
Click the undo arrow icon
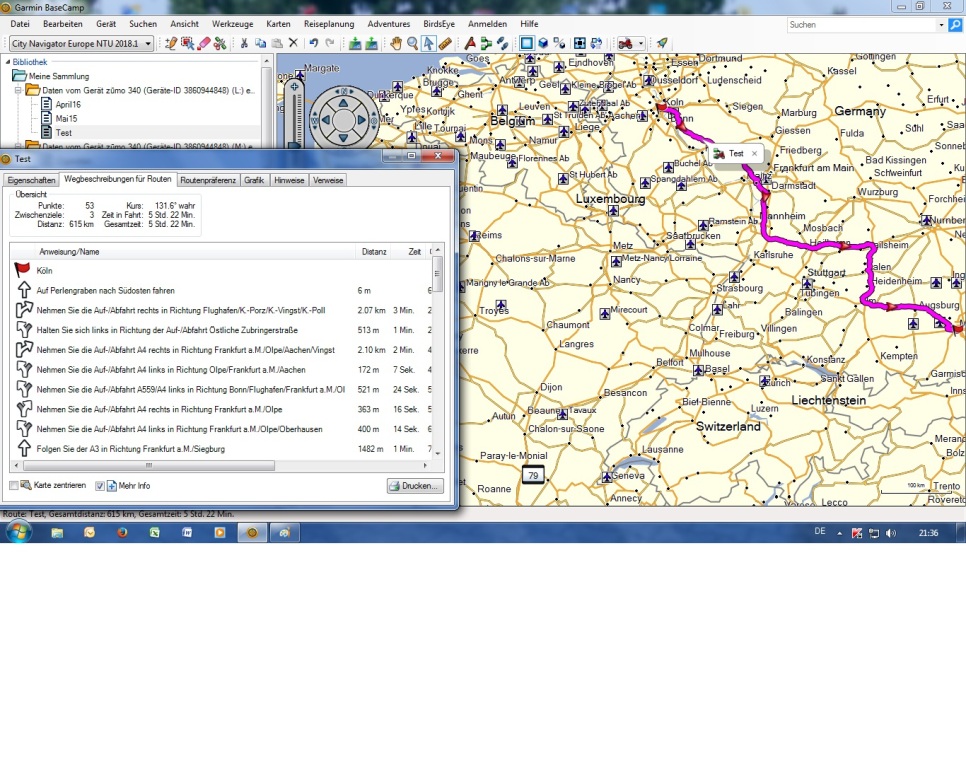(313, 44)
